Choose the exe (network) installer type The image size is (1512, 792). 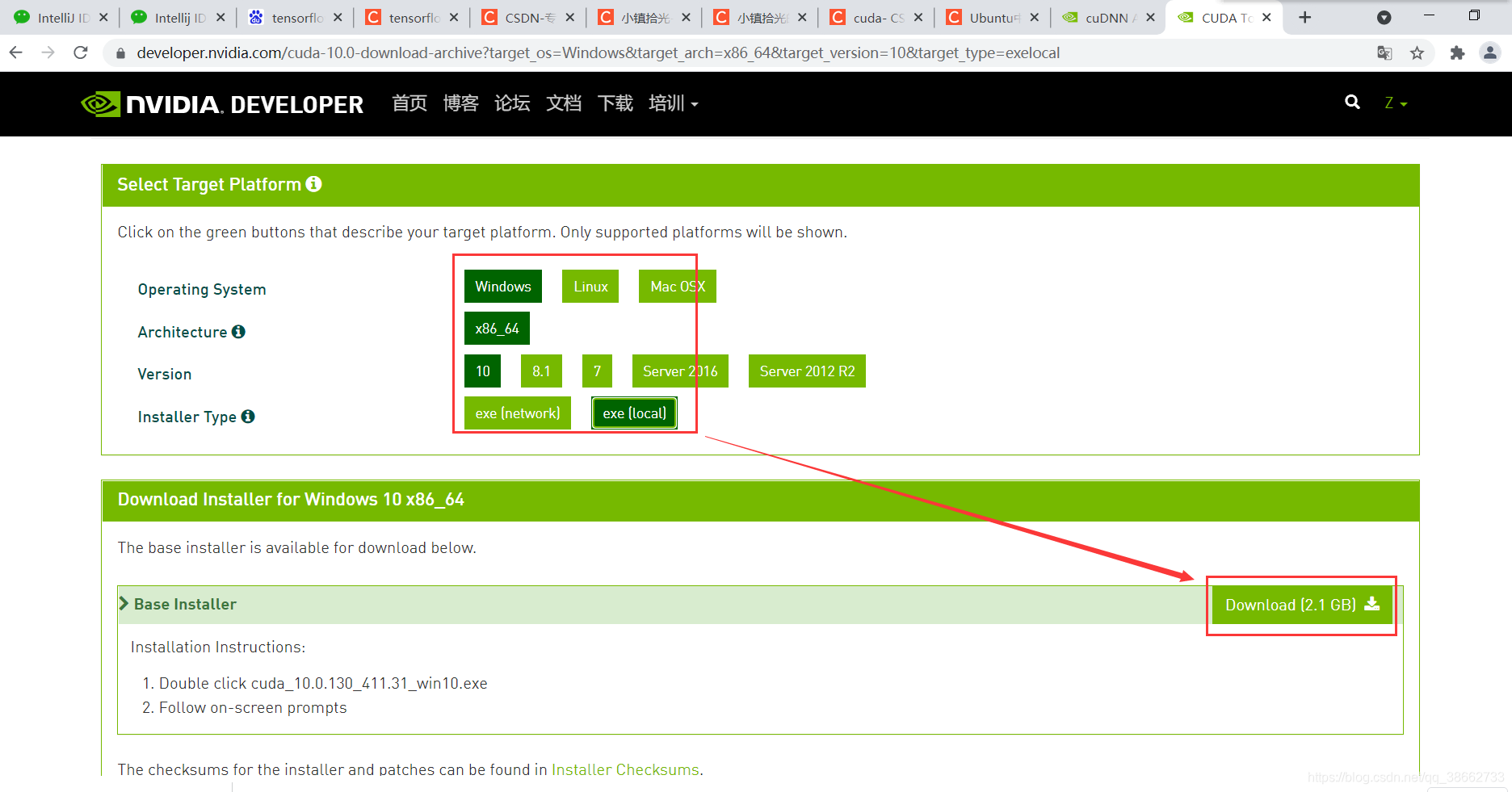[518, 413]
